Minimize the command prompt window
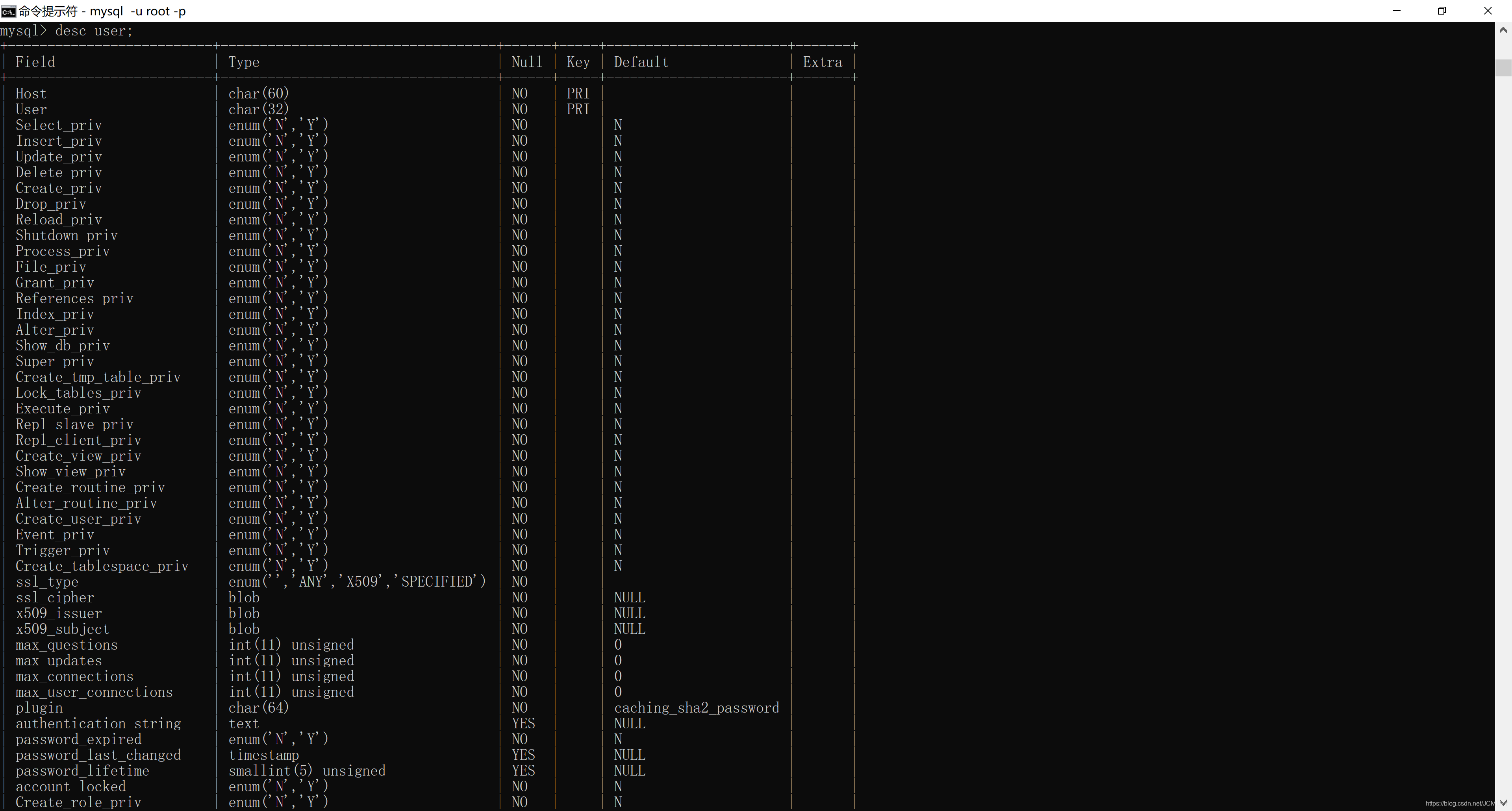The image size is (1512, 811). pyautogui.click(x=1396, y=11)
